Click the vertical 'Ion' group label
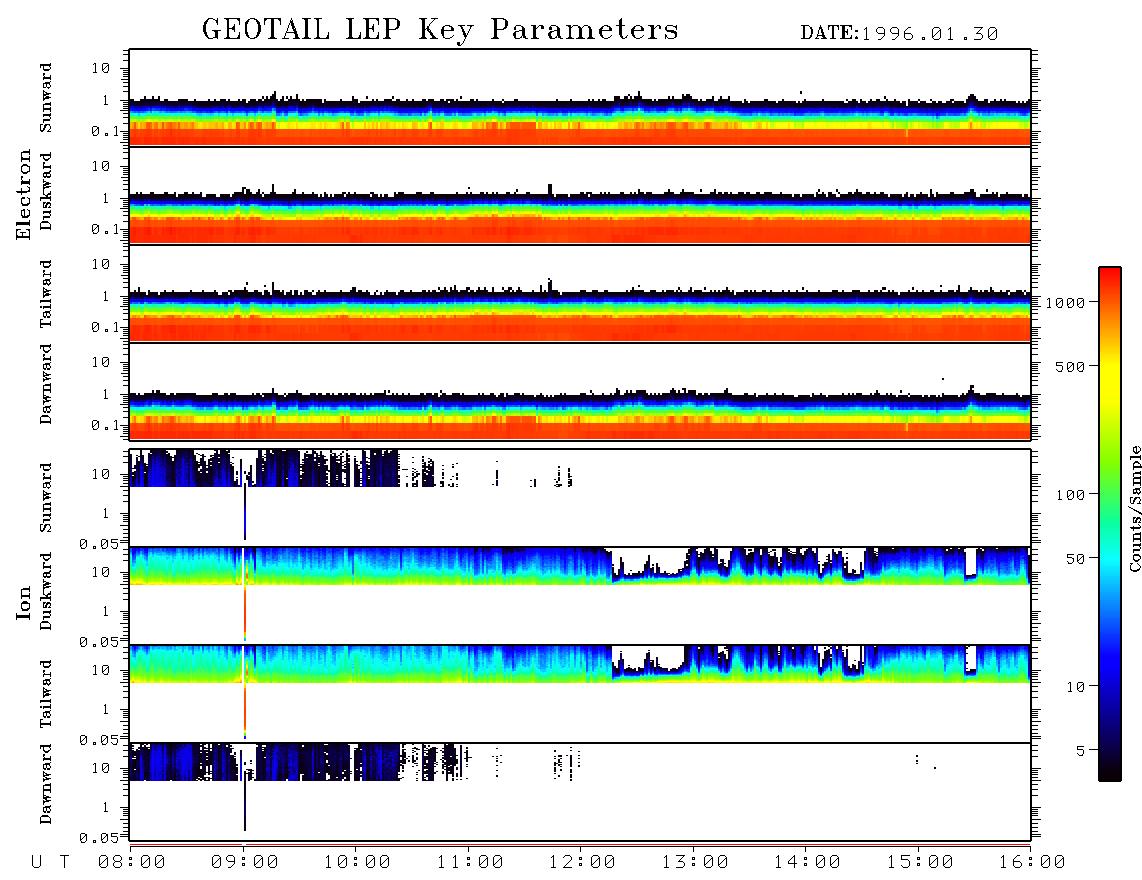The height and width of the screenshot is (880, 1142). tap(23, 602)
